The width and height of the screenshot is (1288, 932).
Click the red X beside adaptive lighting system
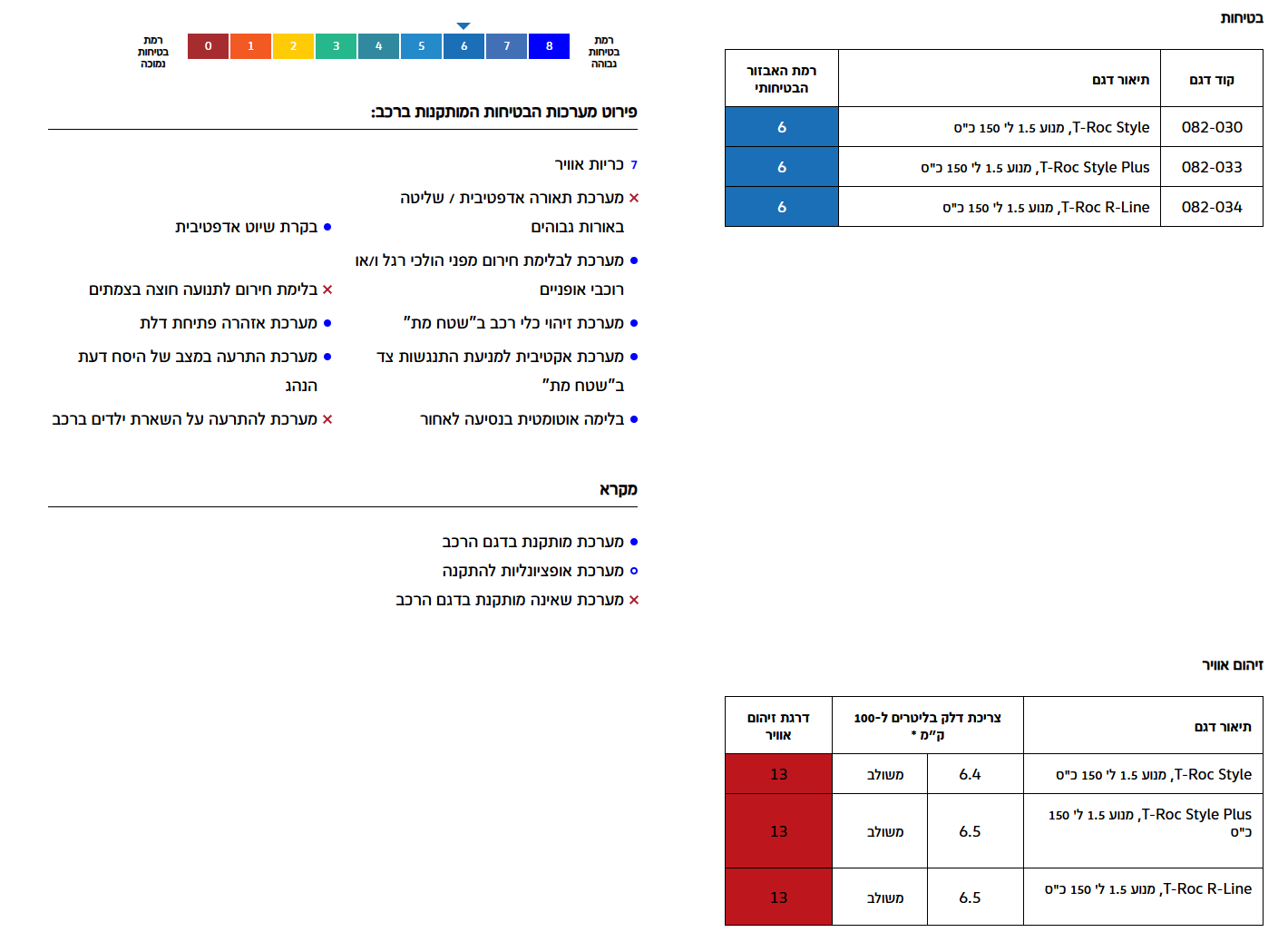[x=634, y=198]
